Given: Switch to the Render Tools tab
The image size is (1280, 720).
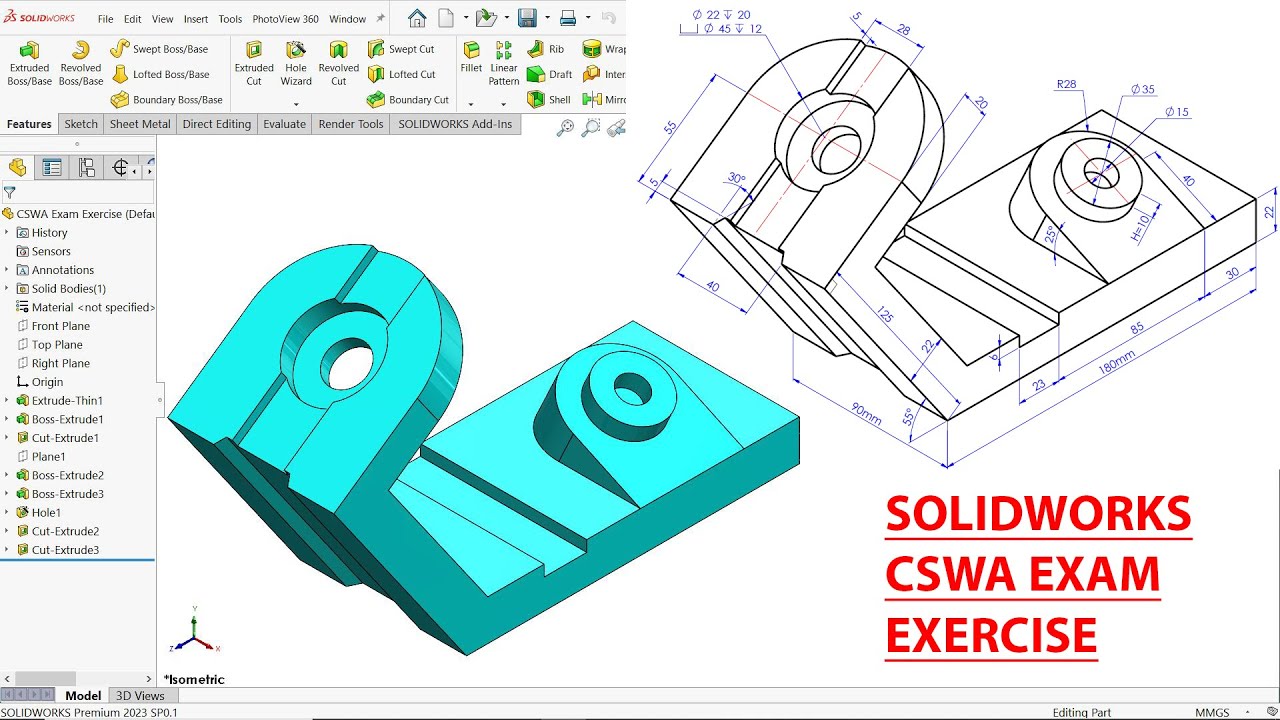Looking at the screenshot, I should click(x=351, y=124).
